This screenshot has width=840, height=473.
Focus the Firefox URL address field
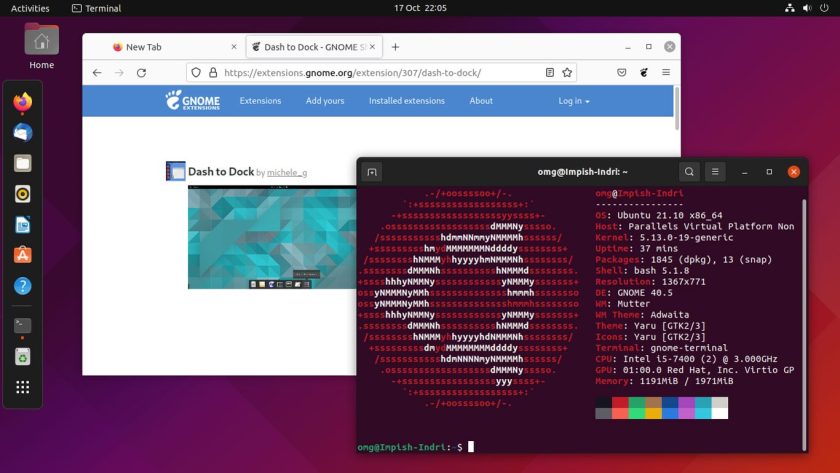[x=380, y=73]
